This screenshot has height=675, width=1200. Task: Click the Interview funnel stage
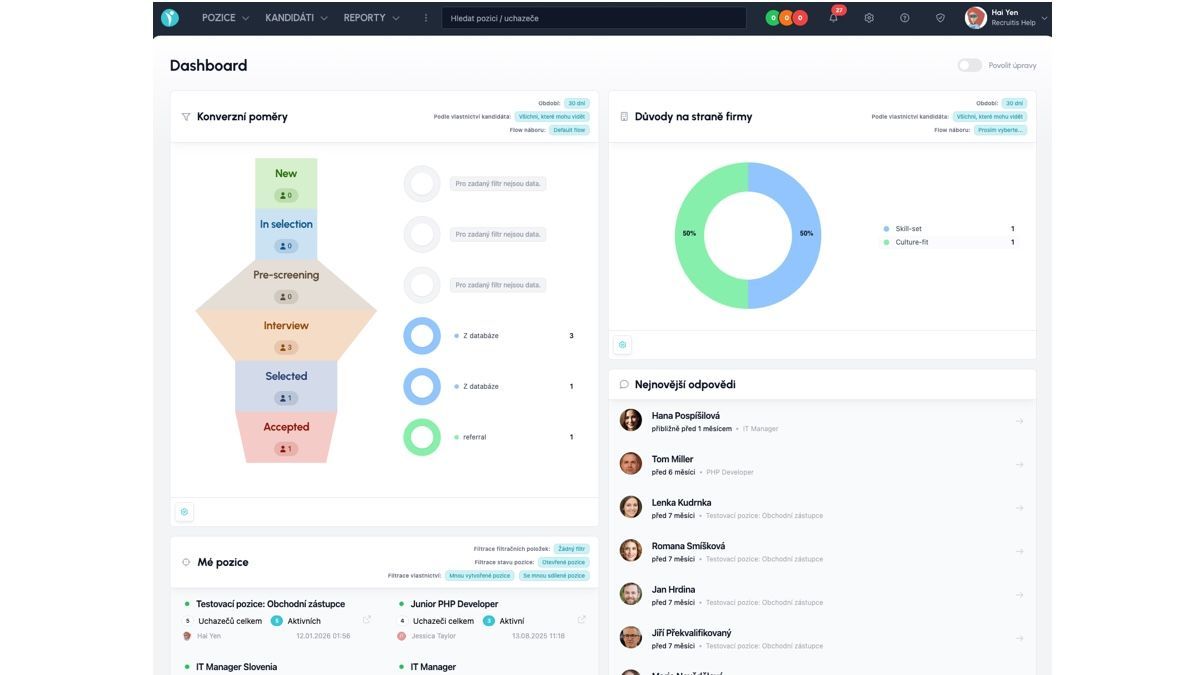click(286, 336)
